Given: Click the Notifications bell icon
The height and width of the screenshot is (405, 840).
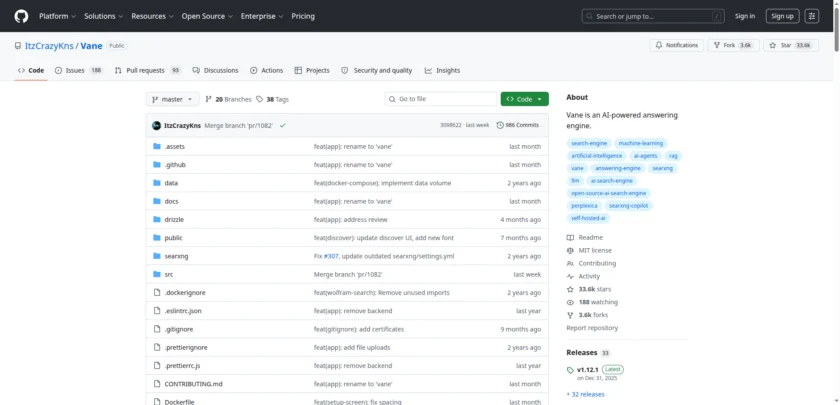Looking at the screenshot, I should point(659,46).
